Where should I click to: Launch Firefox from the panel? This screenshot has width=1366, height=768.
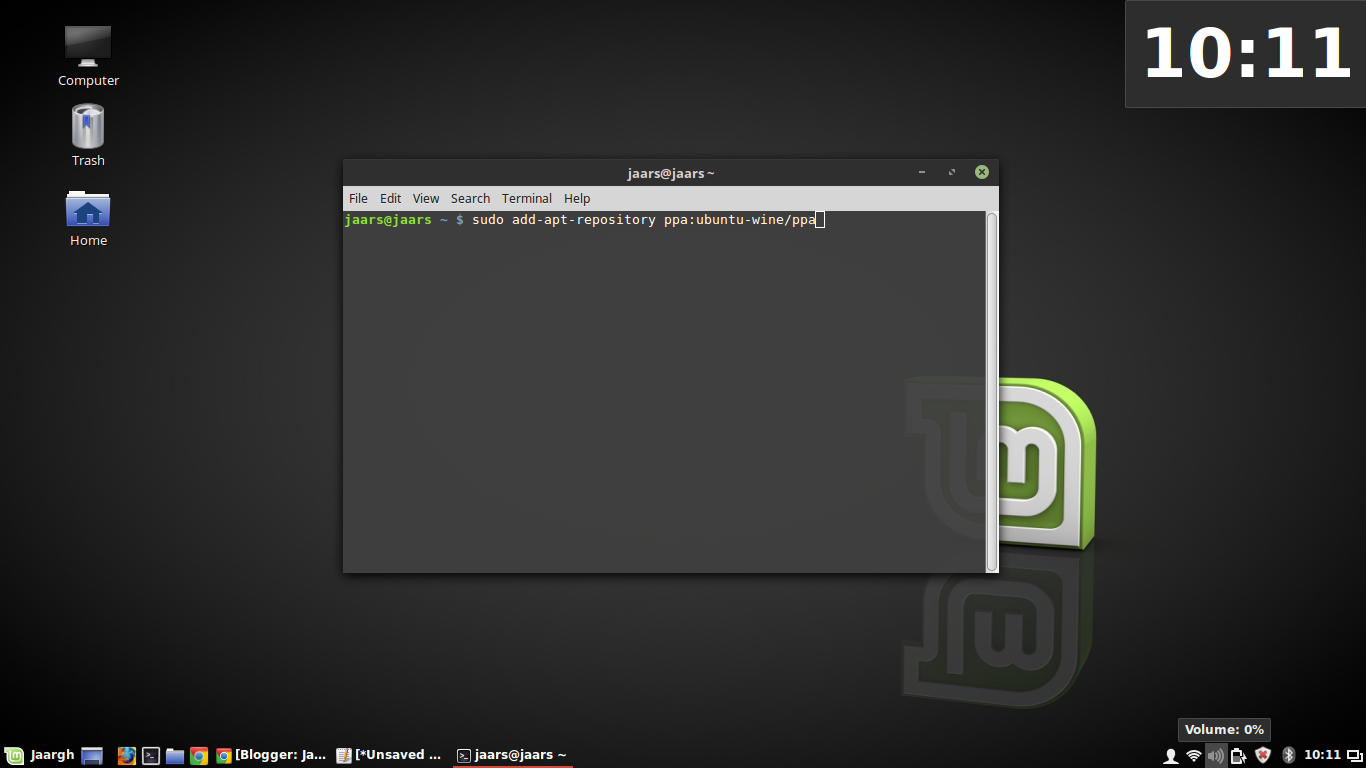pos(127,756)
